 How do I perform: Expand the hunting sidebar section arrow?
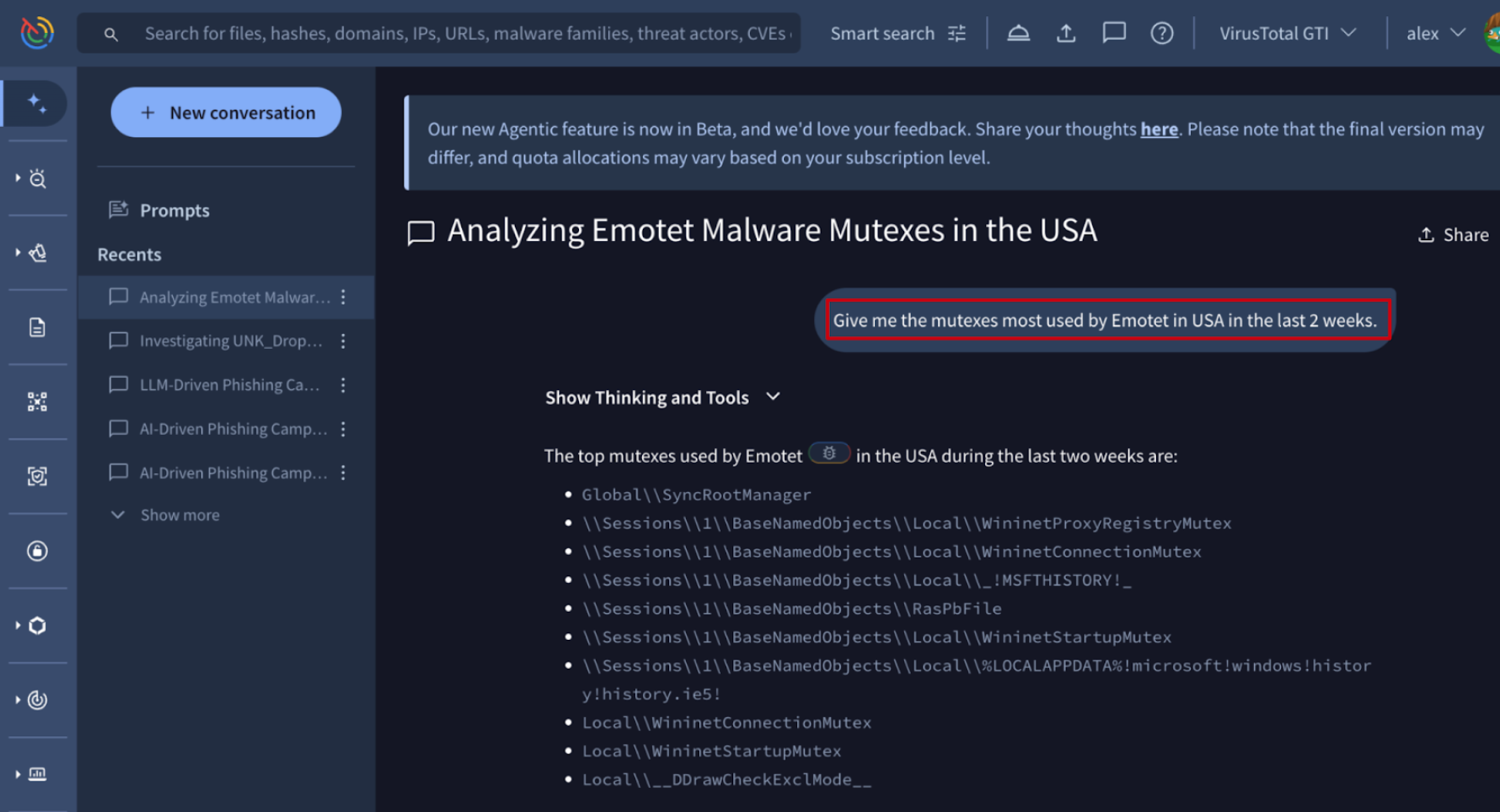(x=17, y=253)
